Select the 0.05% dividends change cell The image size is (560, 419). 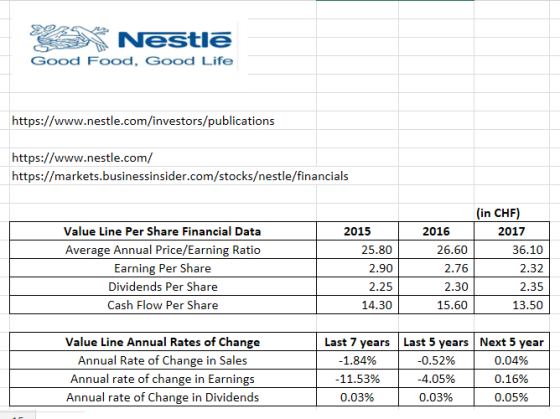[x=511, y=397]
